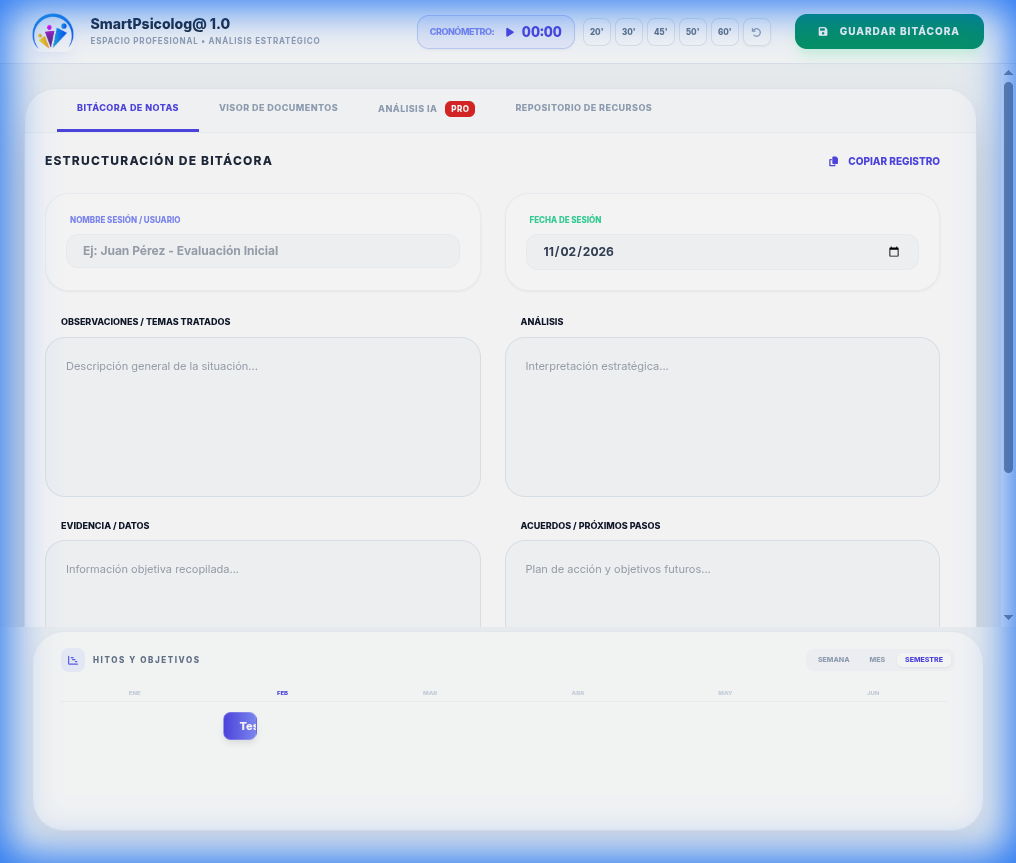Click the SmartPsicolog@ logo icon
The image size is (1016, 863).
pyautogui.click(x=52, y=32)
